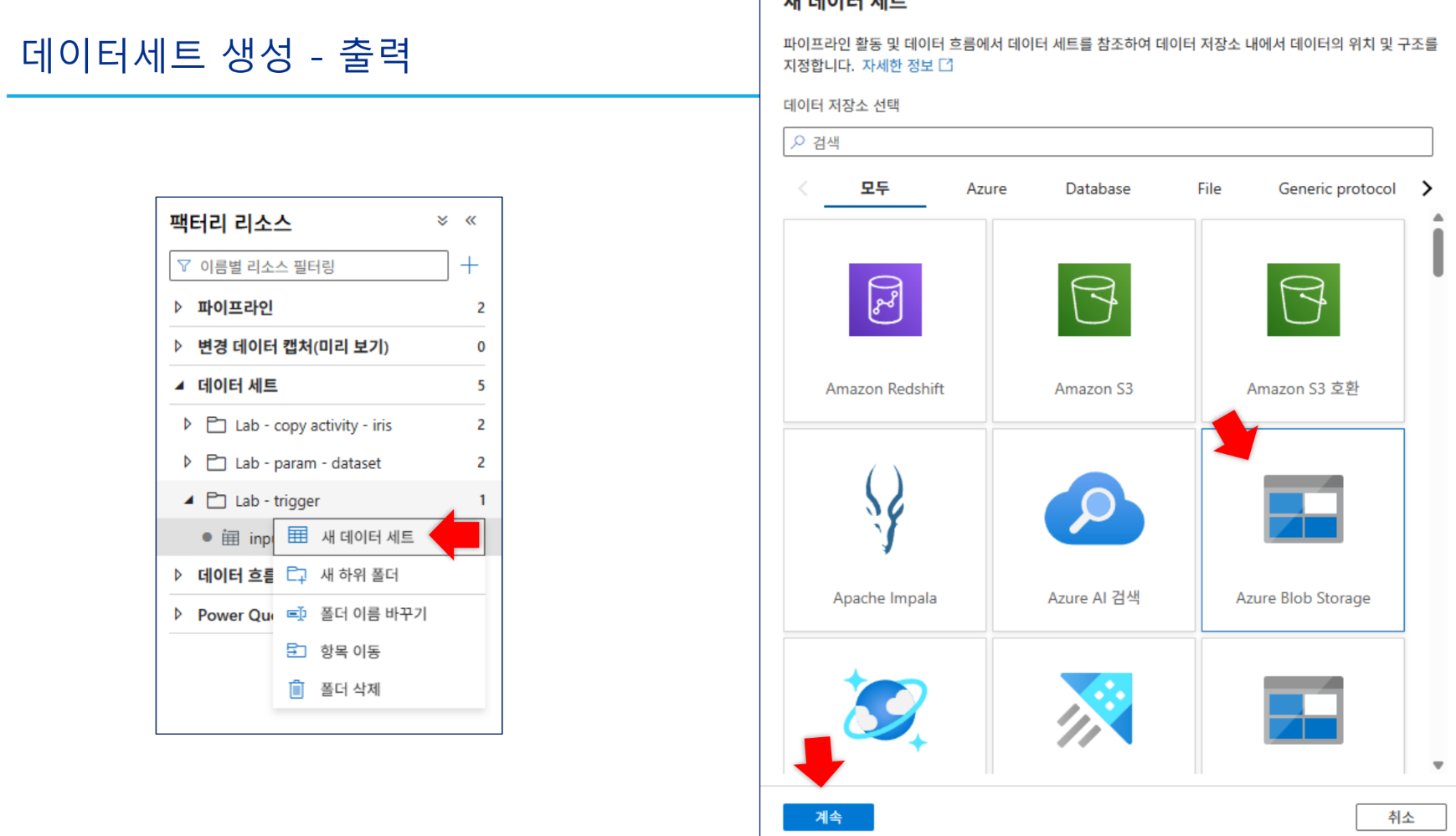Open the Database tab

coord(1098,188)
